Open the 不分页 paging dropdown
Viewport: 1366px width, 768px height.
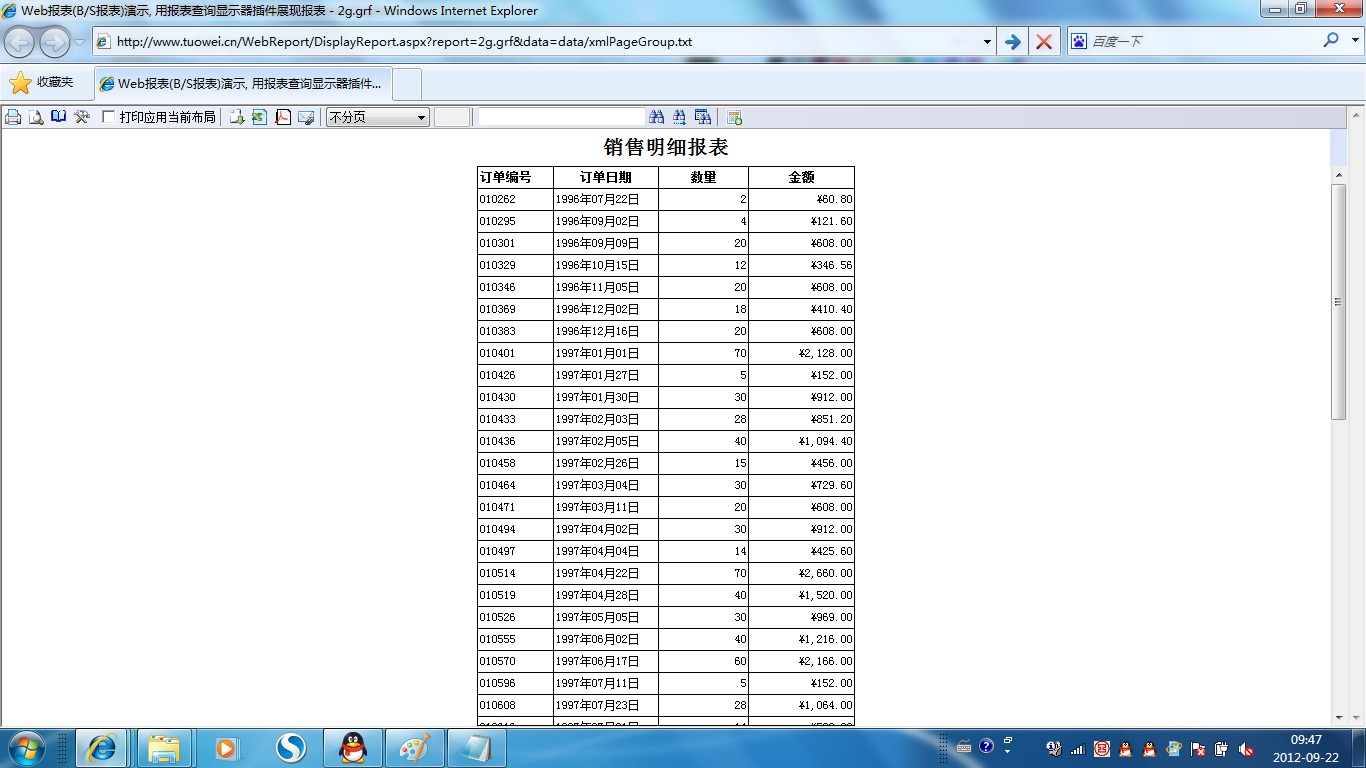coord(378,117)
